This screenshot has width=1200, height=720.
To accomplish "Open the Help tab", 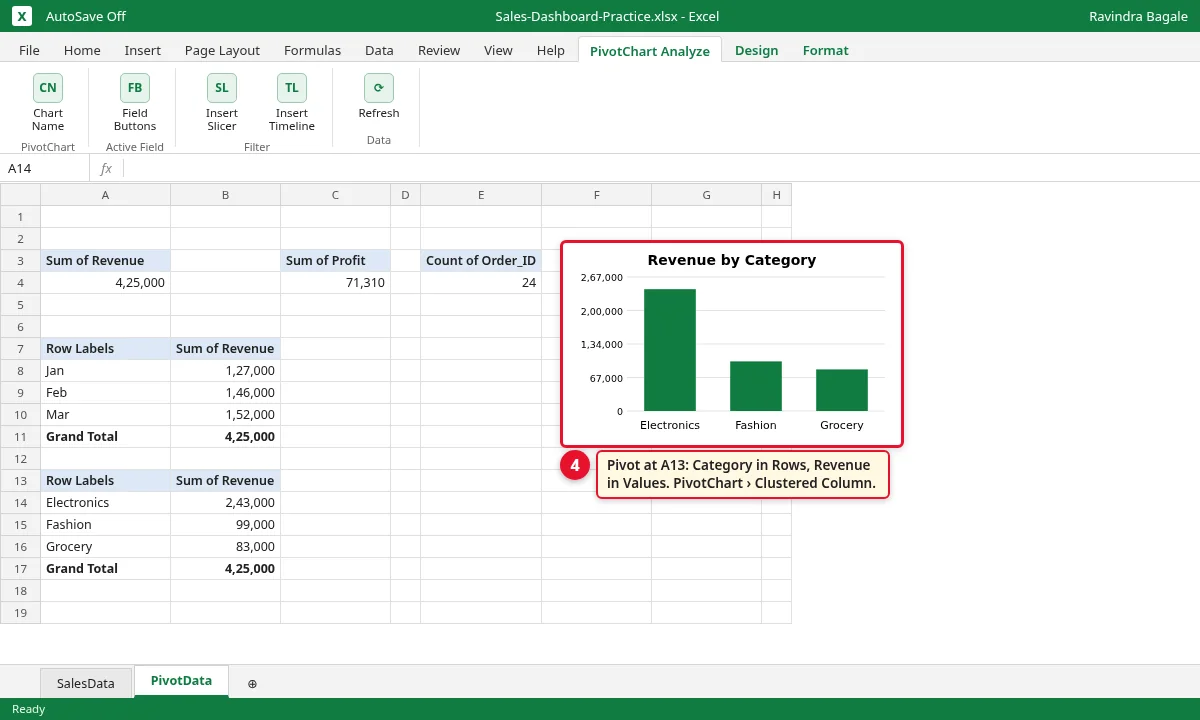I will [551, 50].
